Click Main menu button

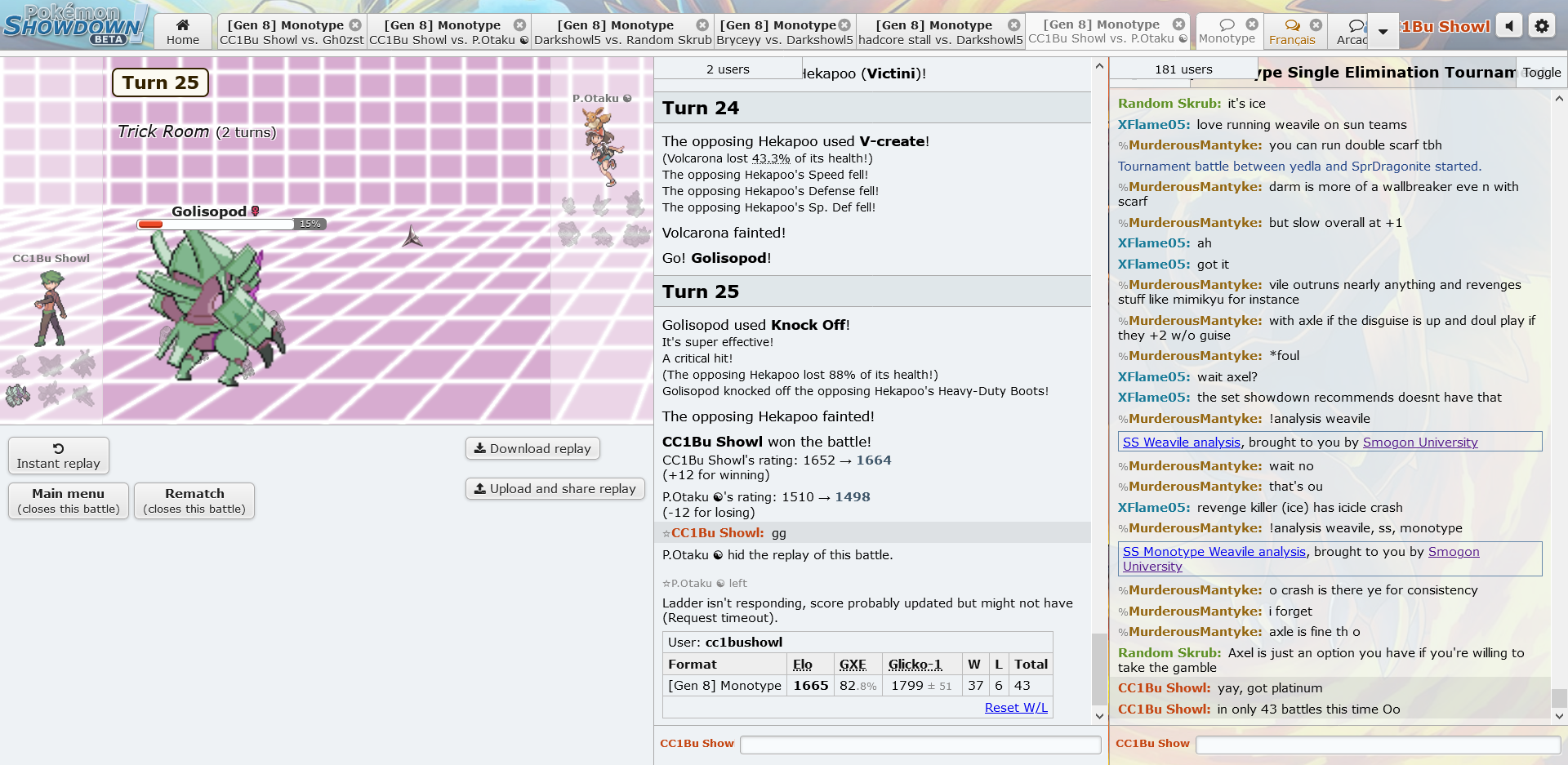coord(69,500)
